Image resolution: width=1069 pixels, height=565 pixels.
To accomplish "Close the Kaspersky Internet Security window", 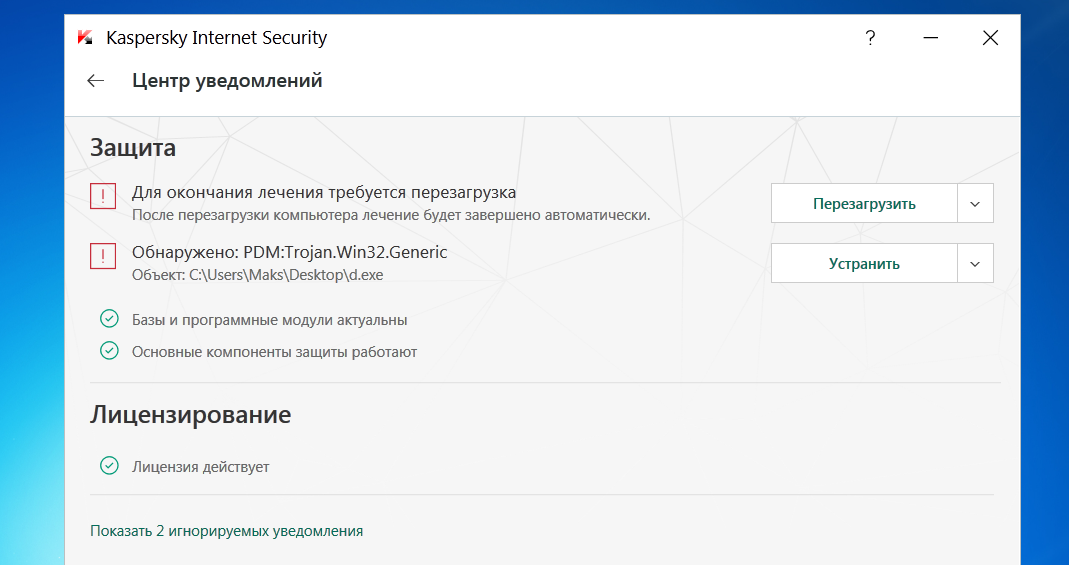I will pos(990,38).
